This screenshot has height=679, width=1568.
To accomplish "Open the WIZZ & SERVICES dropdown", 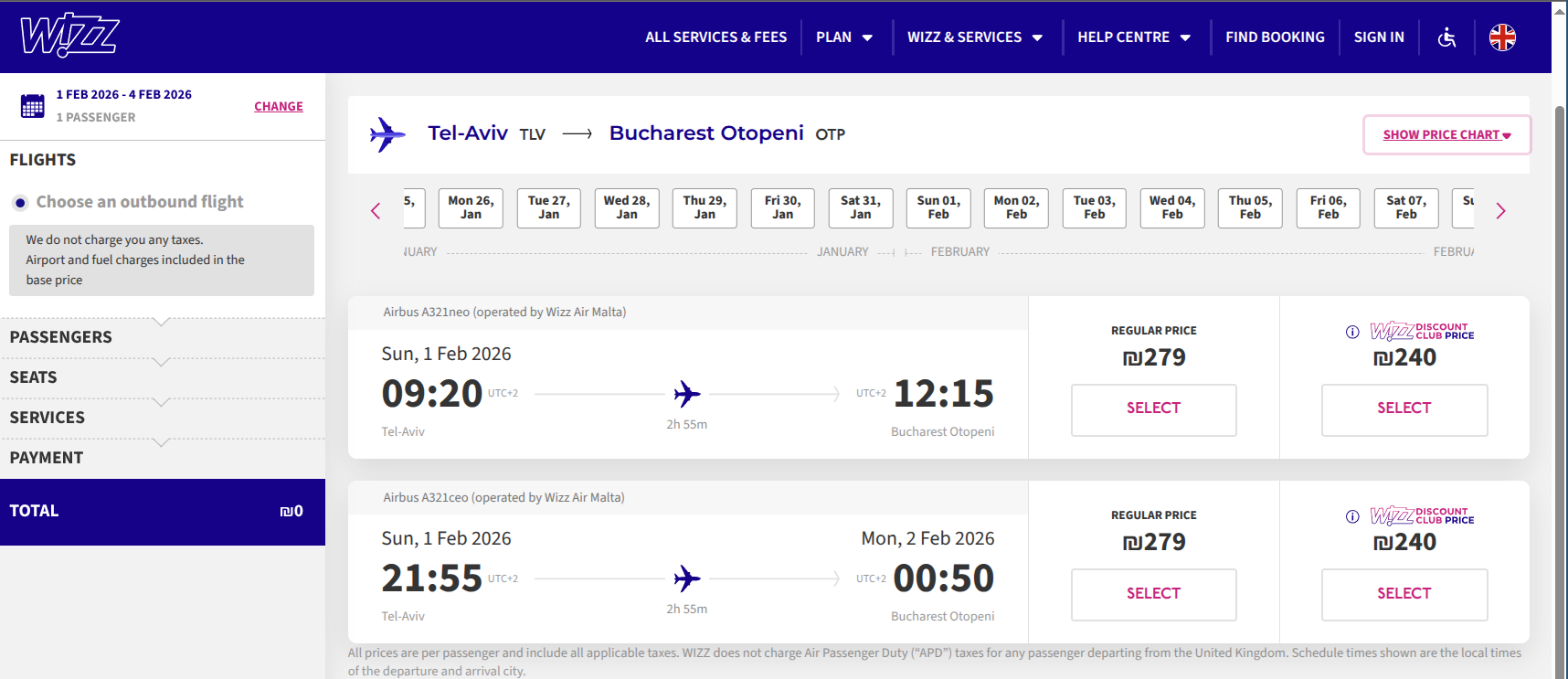I will tap(974, 37).
